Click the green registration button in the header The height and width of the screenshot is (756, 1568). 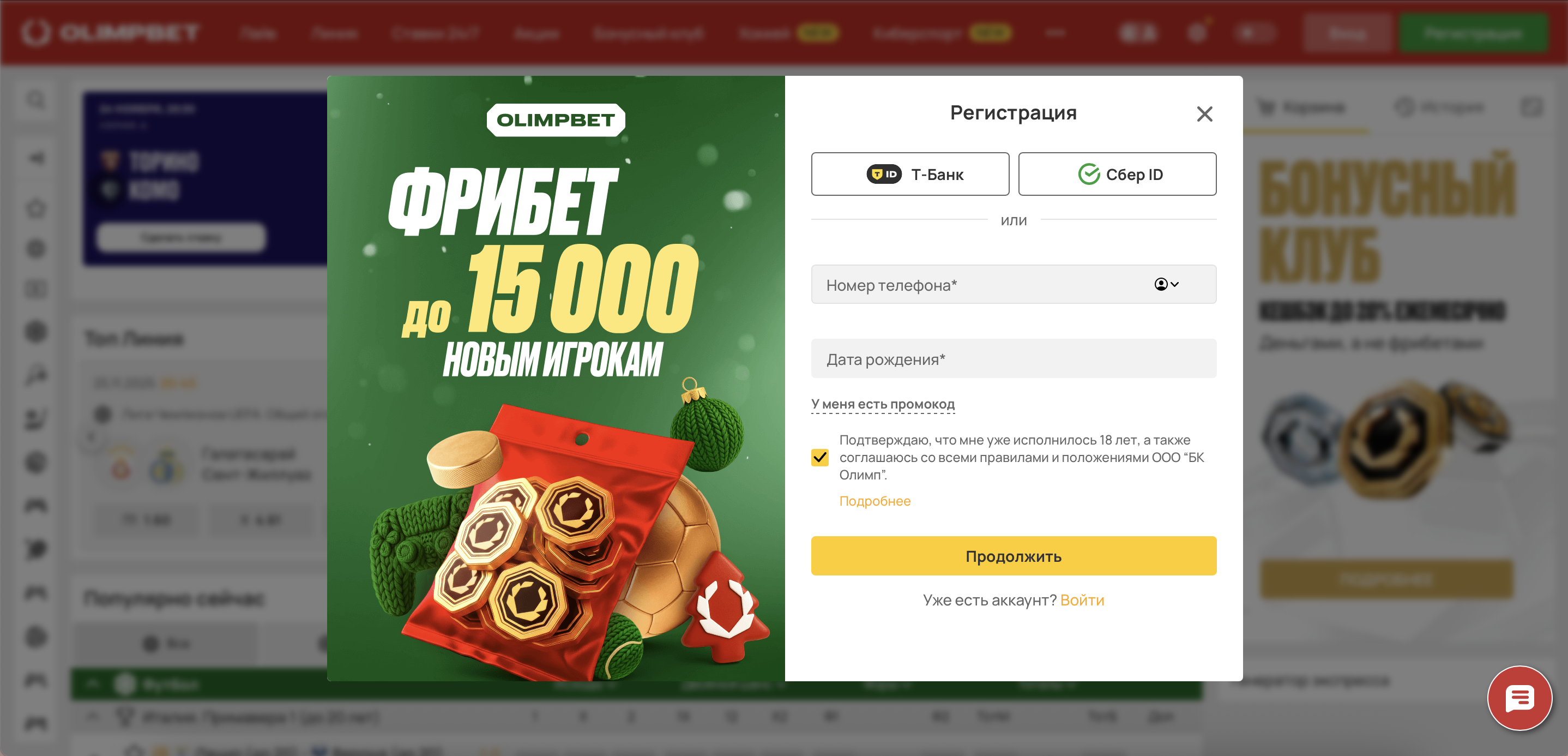pos(1473,33)
